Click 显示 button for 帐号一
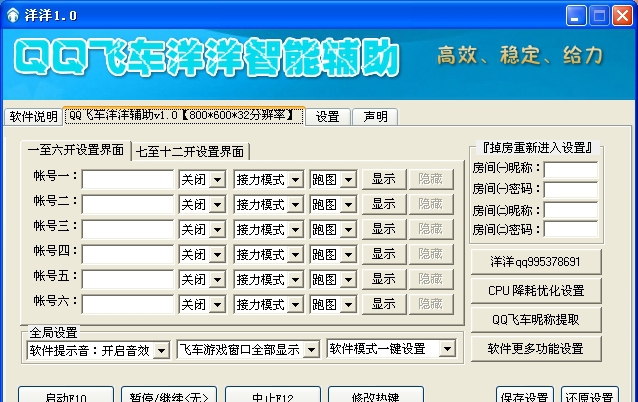638x402 pixels. (x=384, y=179)
